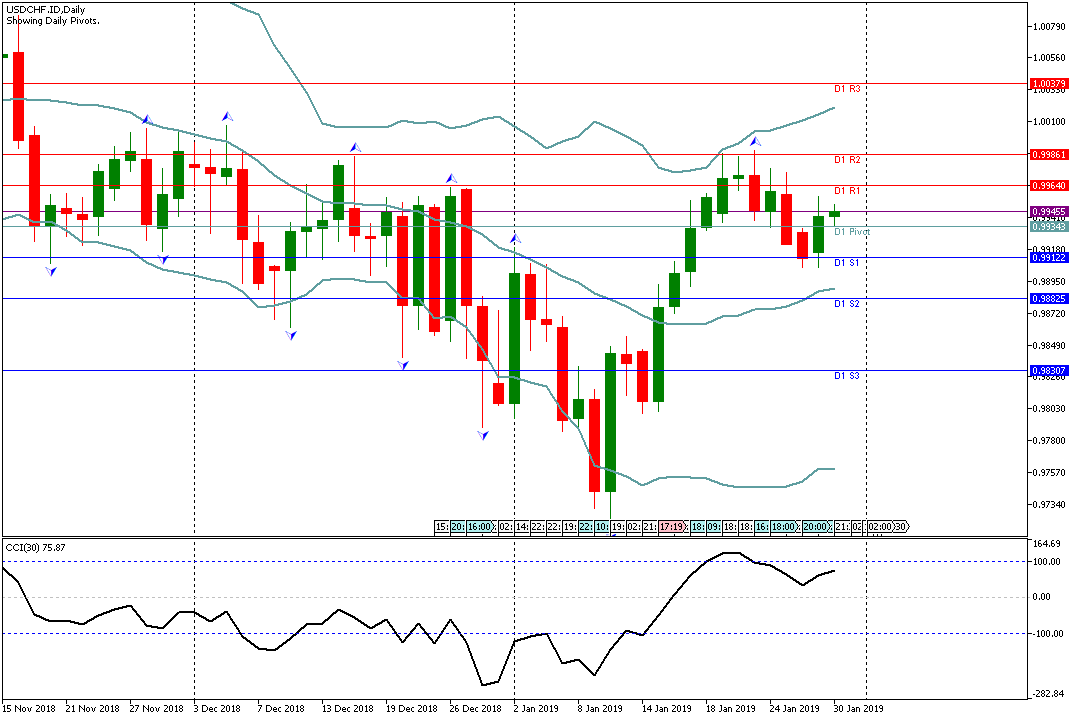Click the down fractal arrow just above the S3 line
Image resolution: width=1080 pixels, height=720 pixels.
[x=402, y=365]
